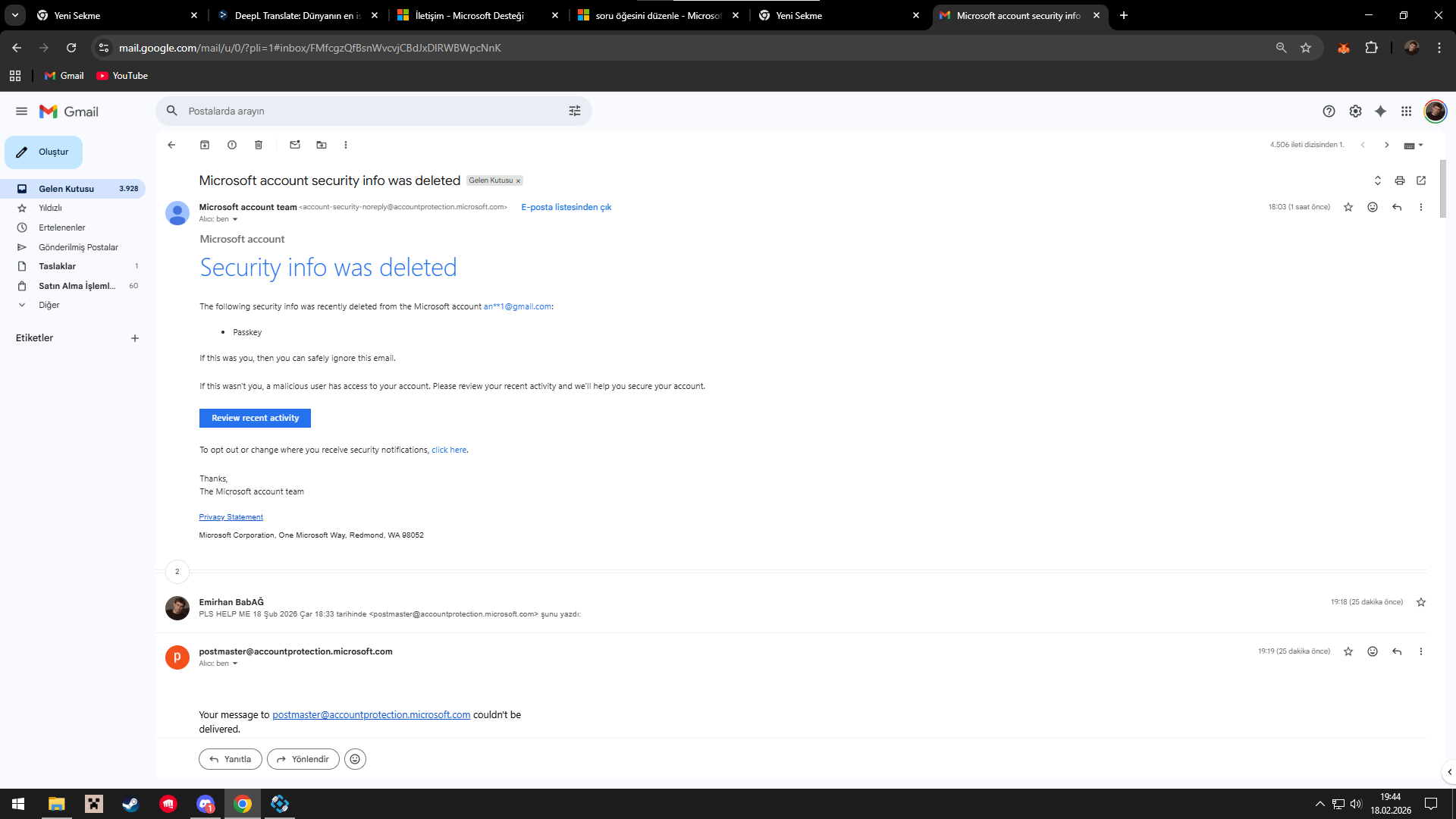Open Steam from the Windows taskbar
The height and width of the screenshot is (819, 1456).
(130, 804)
